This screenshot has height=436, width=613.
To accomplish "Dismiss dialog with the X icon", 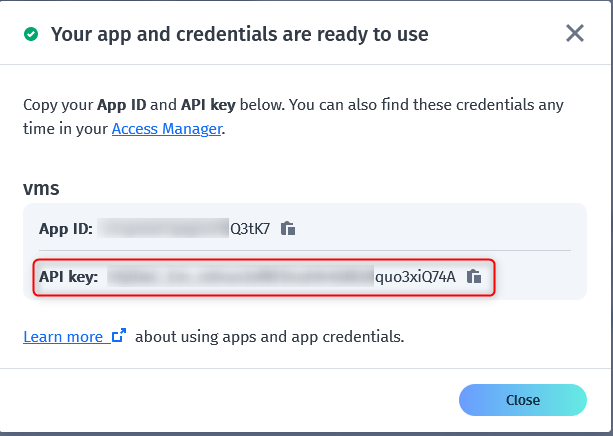I will coord(575,34).
